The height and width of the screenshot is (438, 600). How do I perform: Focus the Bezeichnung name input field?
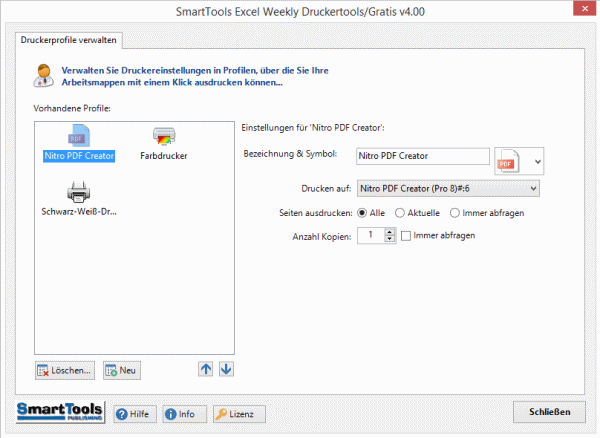[x=422, y=156]
